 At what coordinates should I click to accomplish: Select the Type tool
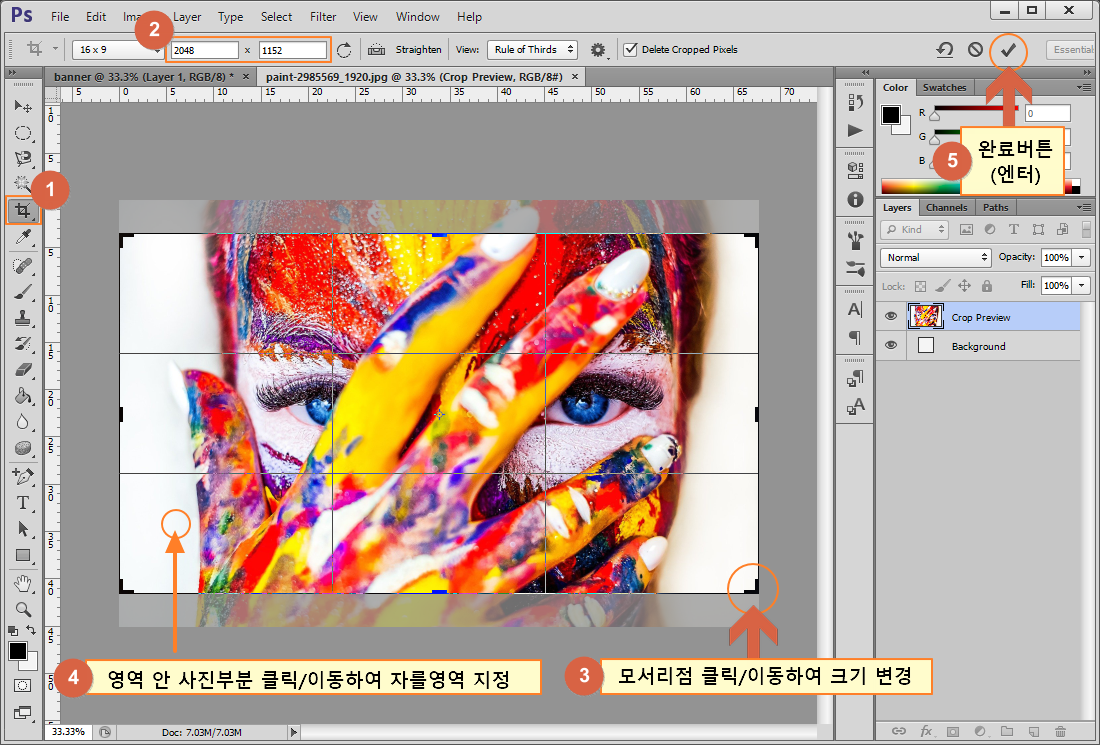22,502
